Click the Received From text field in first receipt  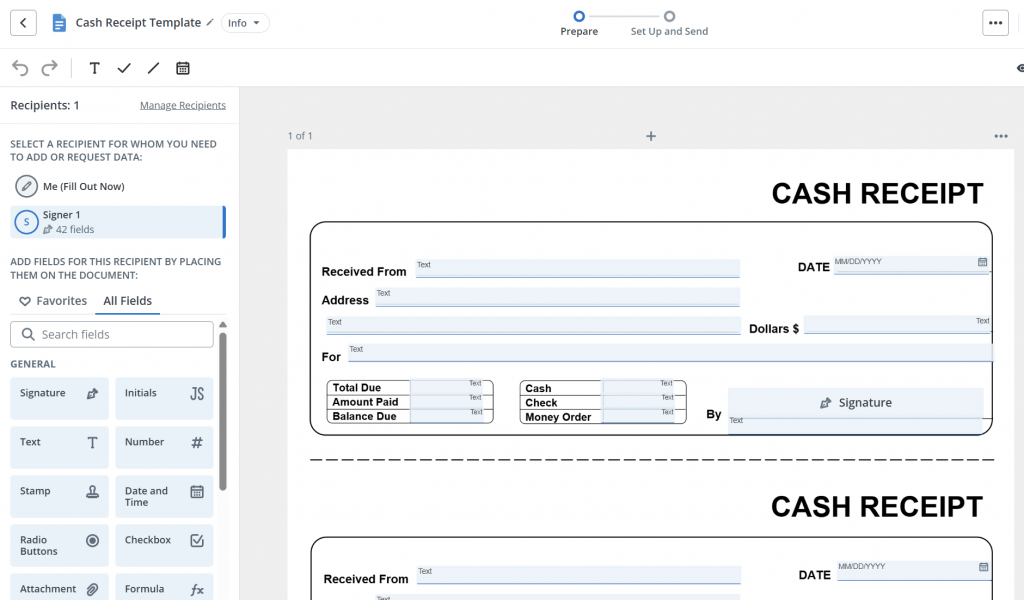(578, 268)
